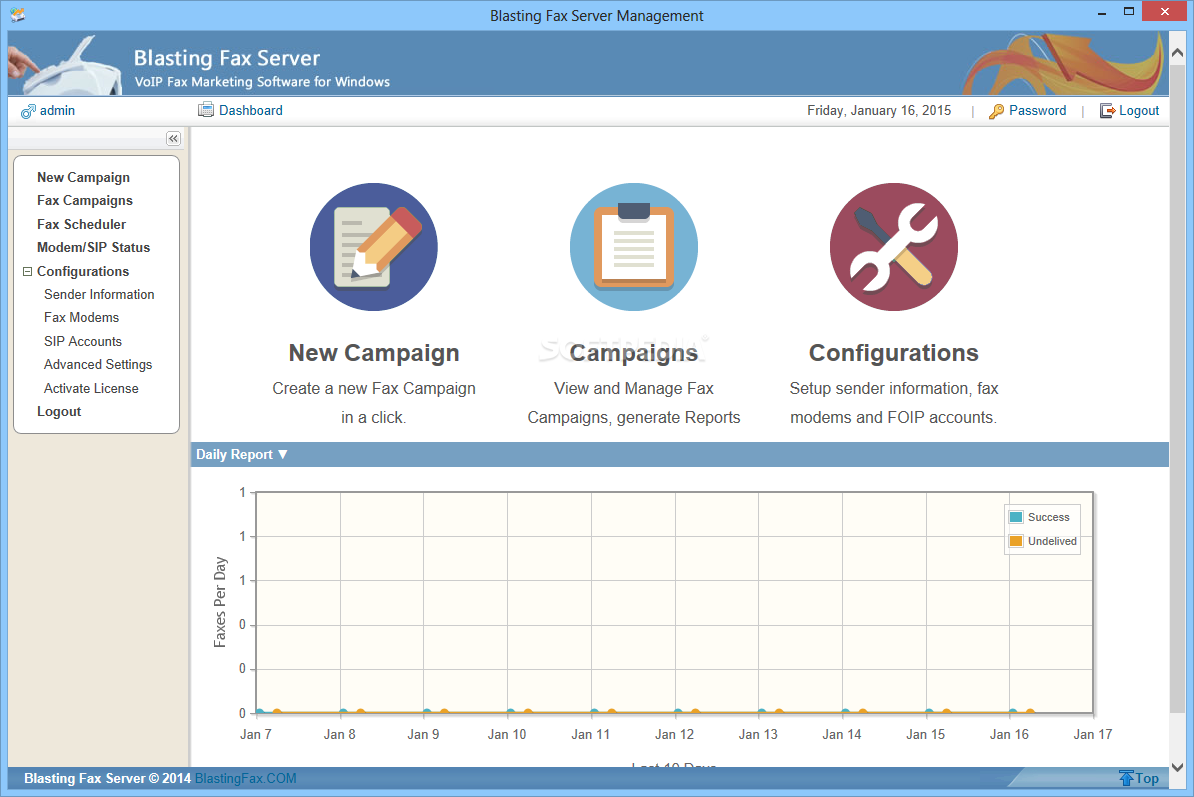Open the BlastingFax.COM footer link
The width and height of the screenshot is (1194, 797).
click(245, 778)
